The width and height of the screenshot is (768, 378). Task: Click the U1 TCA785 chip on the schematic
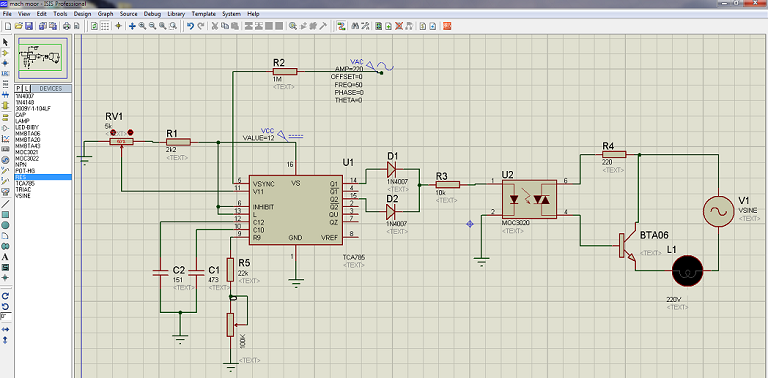295,210
